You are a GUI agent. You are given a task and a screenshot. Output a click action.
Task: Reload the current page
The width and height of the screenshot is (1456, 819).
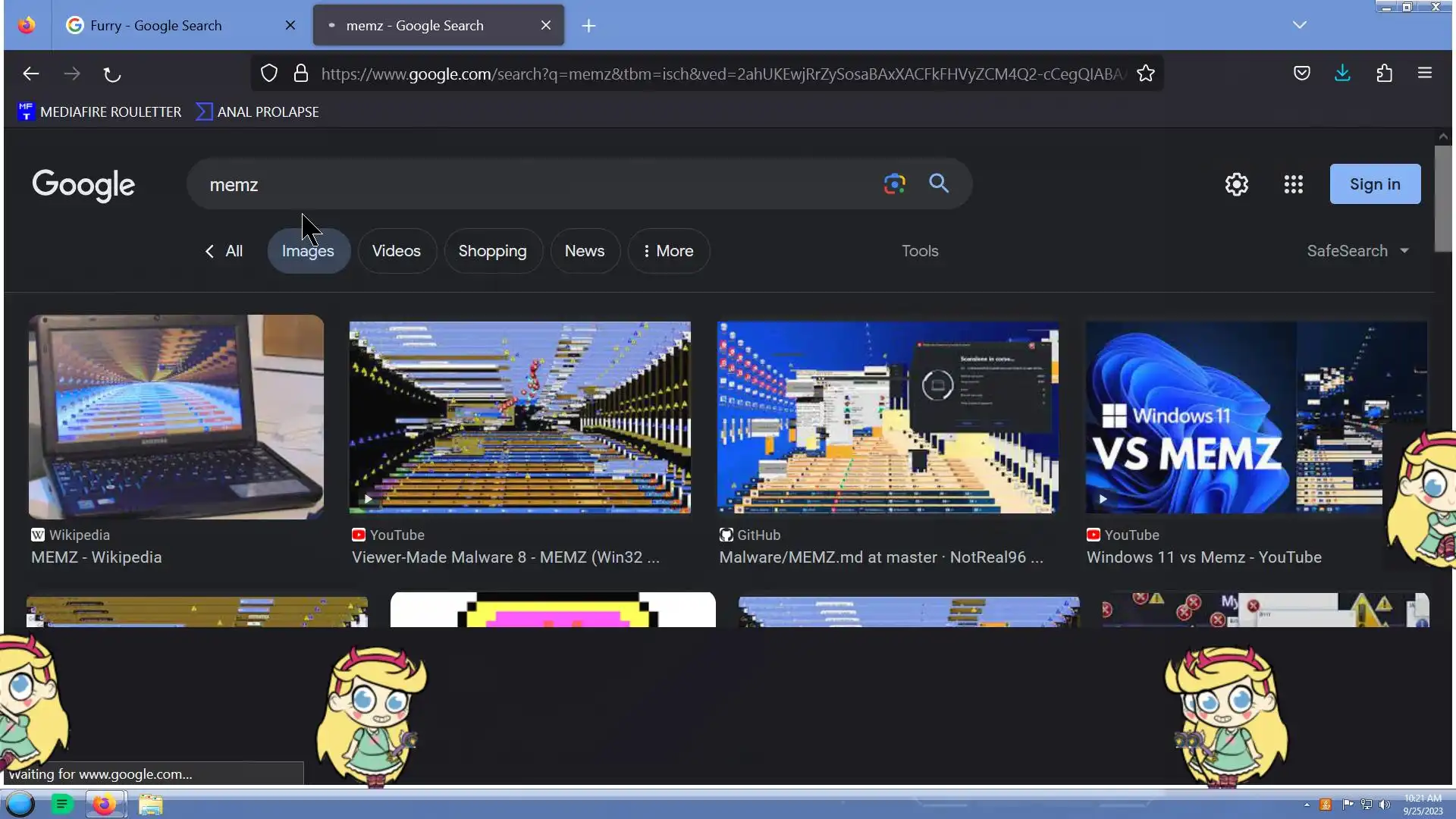pyautogui.click(x=112, y=74)
